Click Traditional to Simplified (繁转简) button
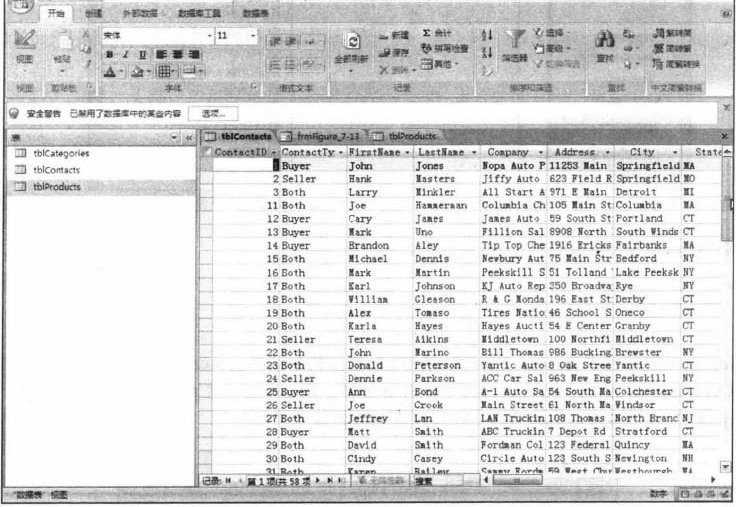Viewport: 736px width, 507px height. click(x=673, y=33)
